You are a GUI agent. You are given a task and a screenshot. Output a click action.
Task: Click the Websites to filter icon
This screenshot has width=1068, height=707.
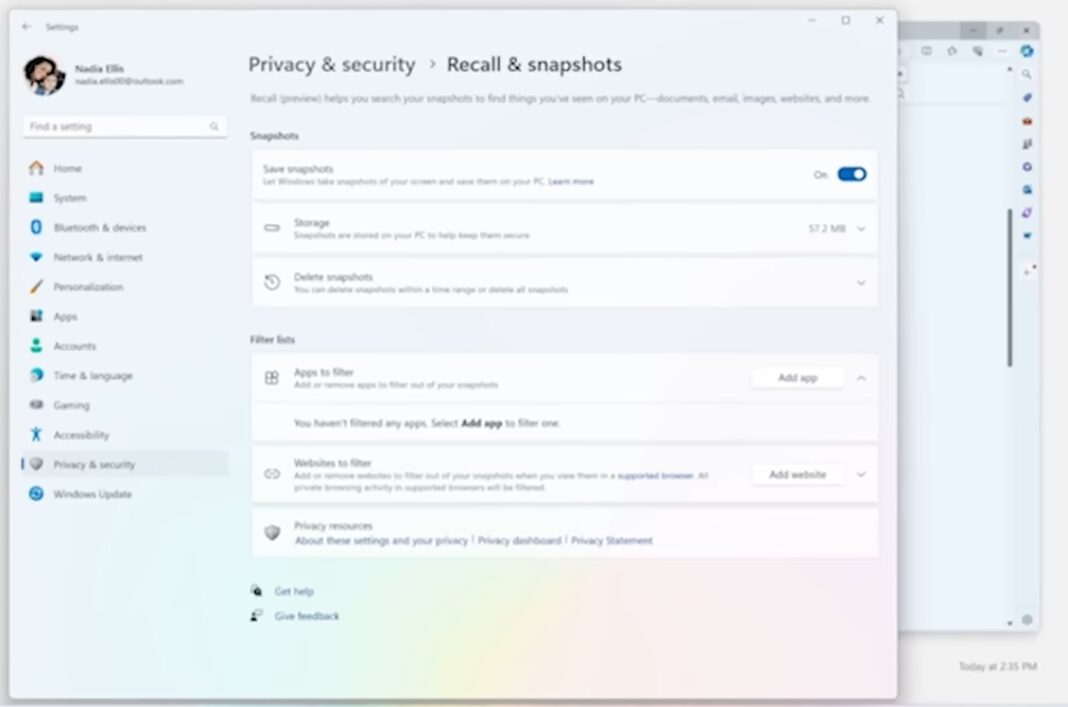[270, 473]
